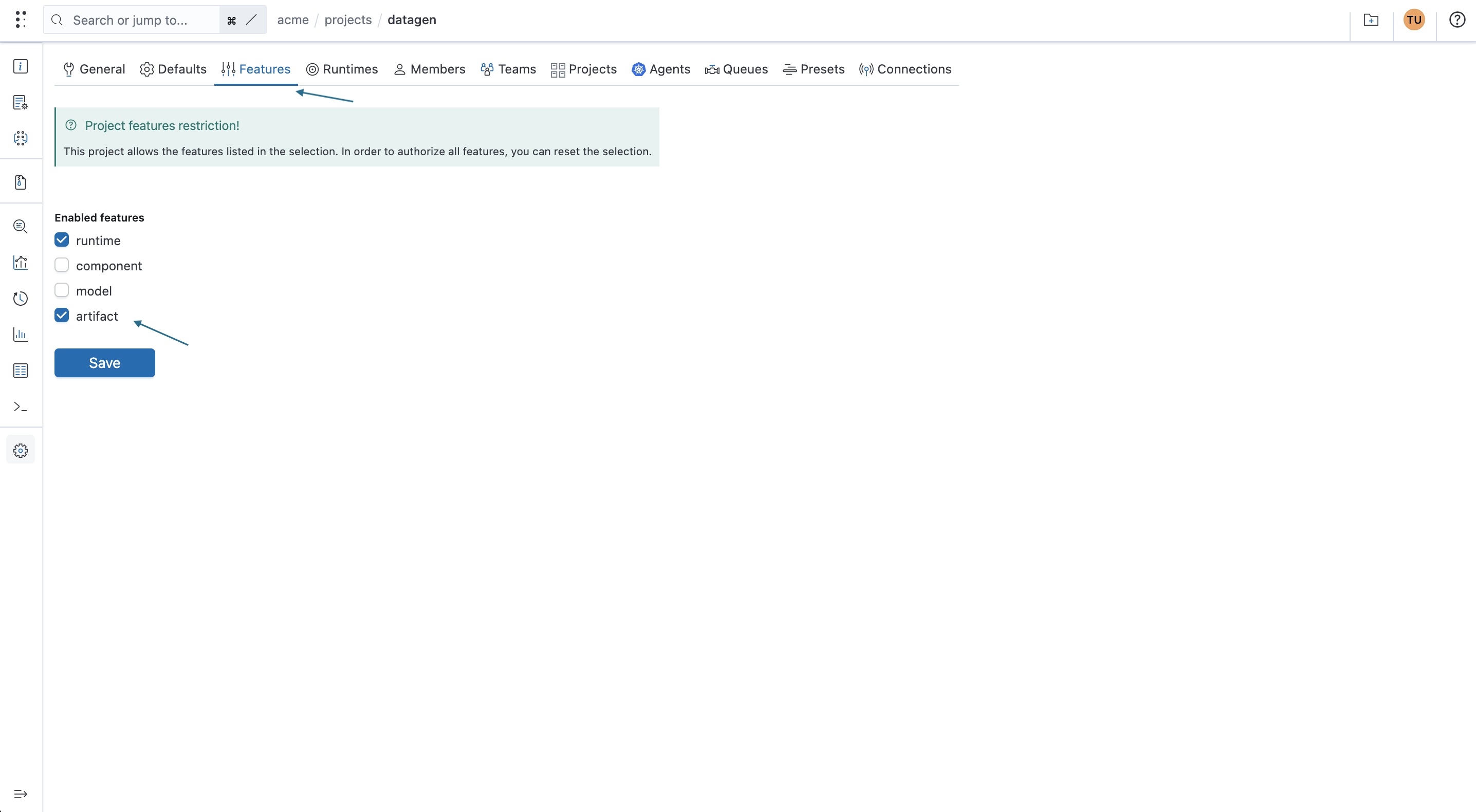Click the 'Enabled features' label
This screenshot has height=812, width=1476.
coord(99,218)
